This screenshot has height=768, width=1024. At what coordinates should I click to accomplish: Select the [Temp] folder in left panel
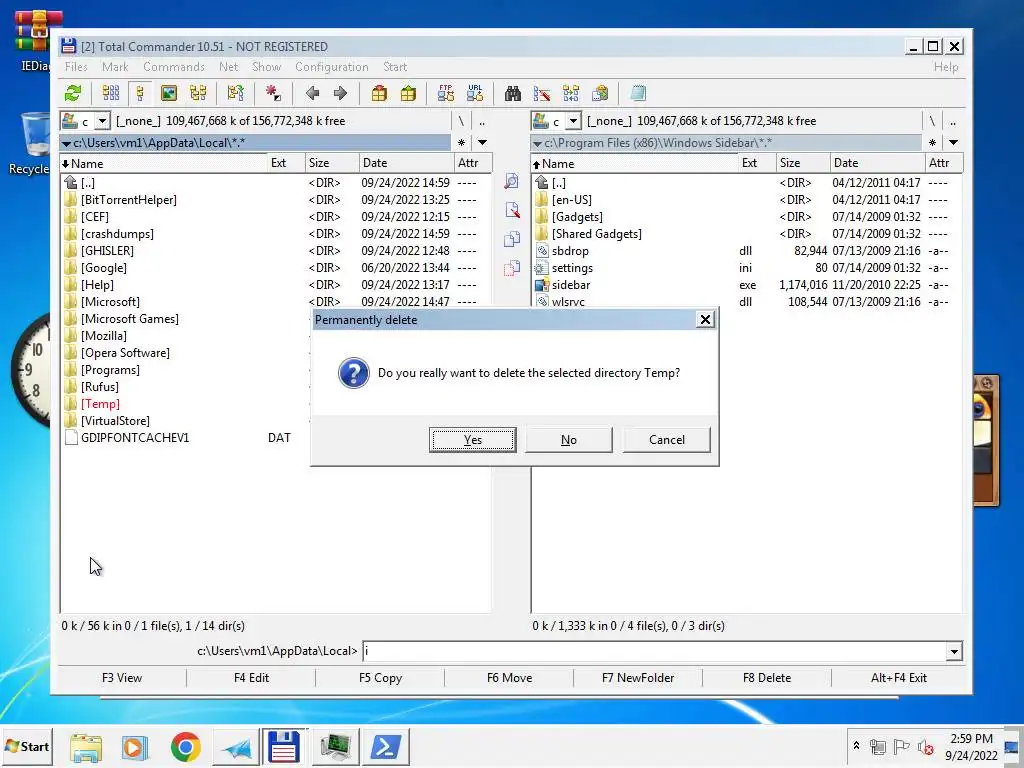pyautogui.click(x=100, y=404)
